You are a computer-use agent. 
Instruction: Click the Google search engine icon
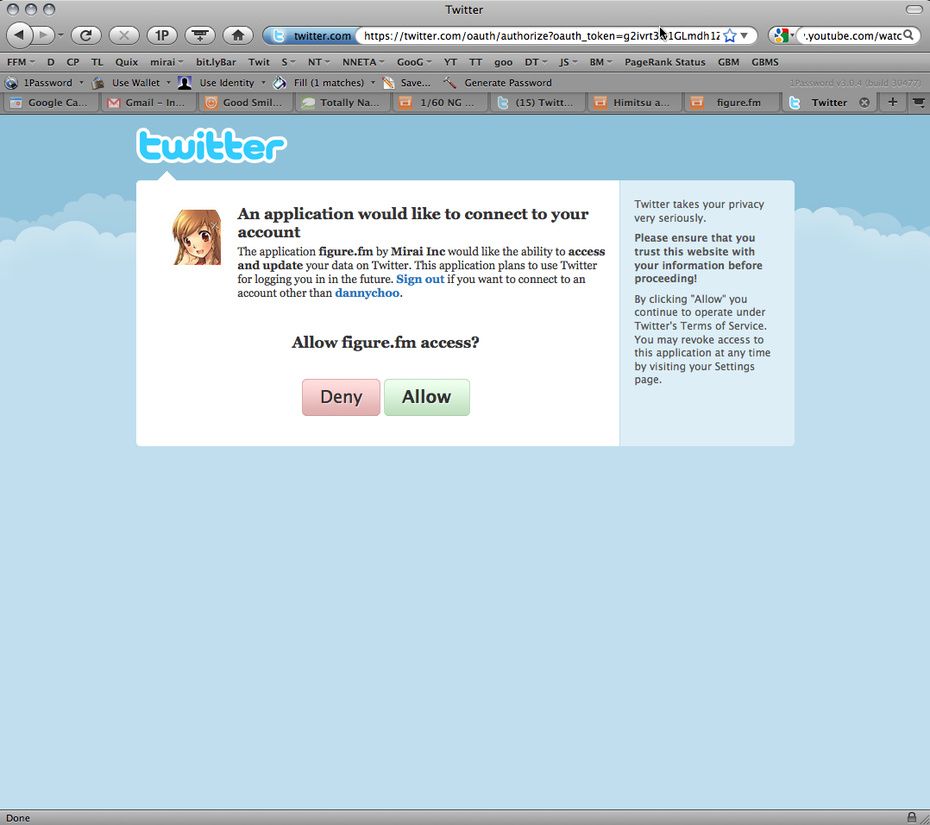pyautogui.click(x=781, y=36)
